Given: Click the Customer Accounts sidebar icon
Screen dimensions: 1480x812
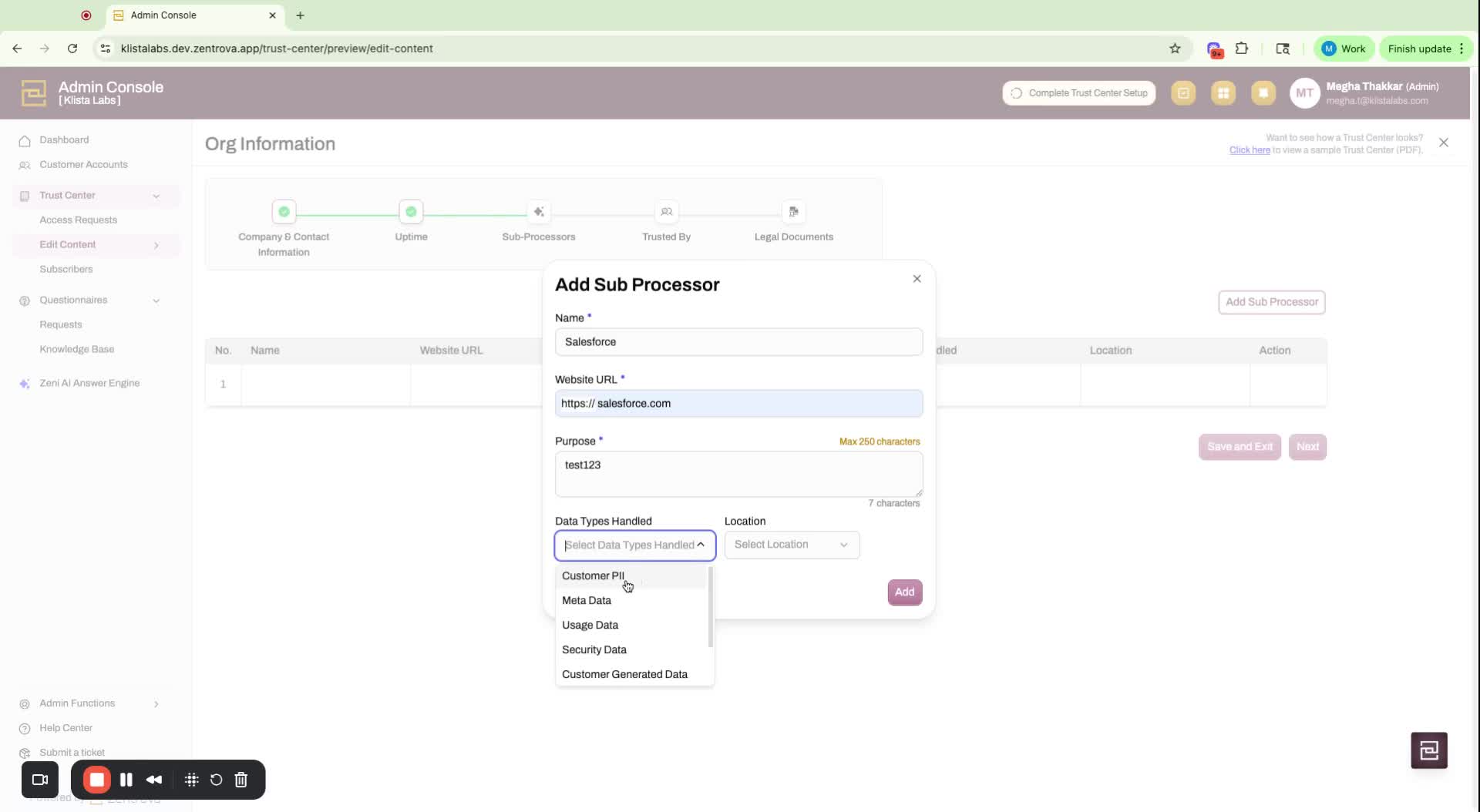Looking at the screenshot, I should [25, 165].
